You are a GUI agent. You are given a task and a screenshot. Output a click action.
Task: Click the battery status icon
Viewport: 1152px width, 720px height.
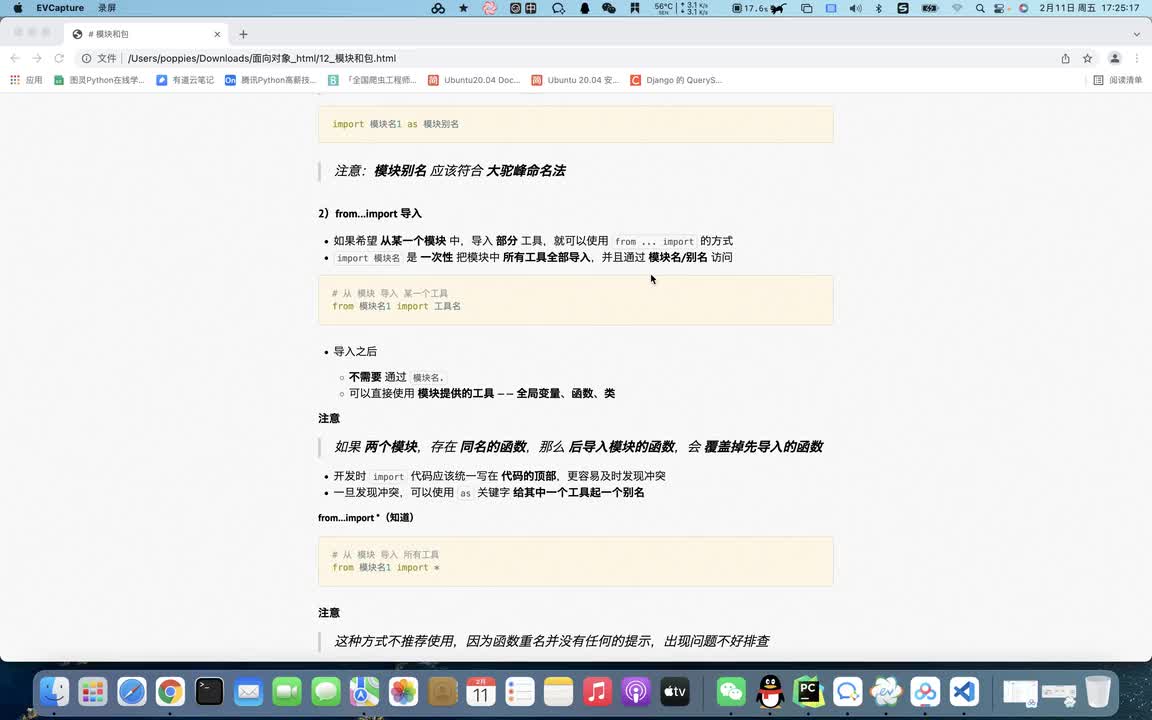pyautogui.click(x=929, y=8)
